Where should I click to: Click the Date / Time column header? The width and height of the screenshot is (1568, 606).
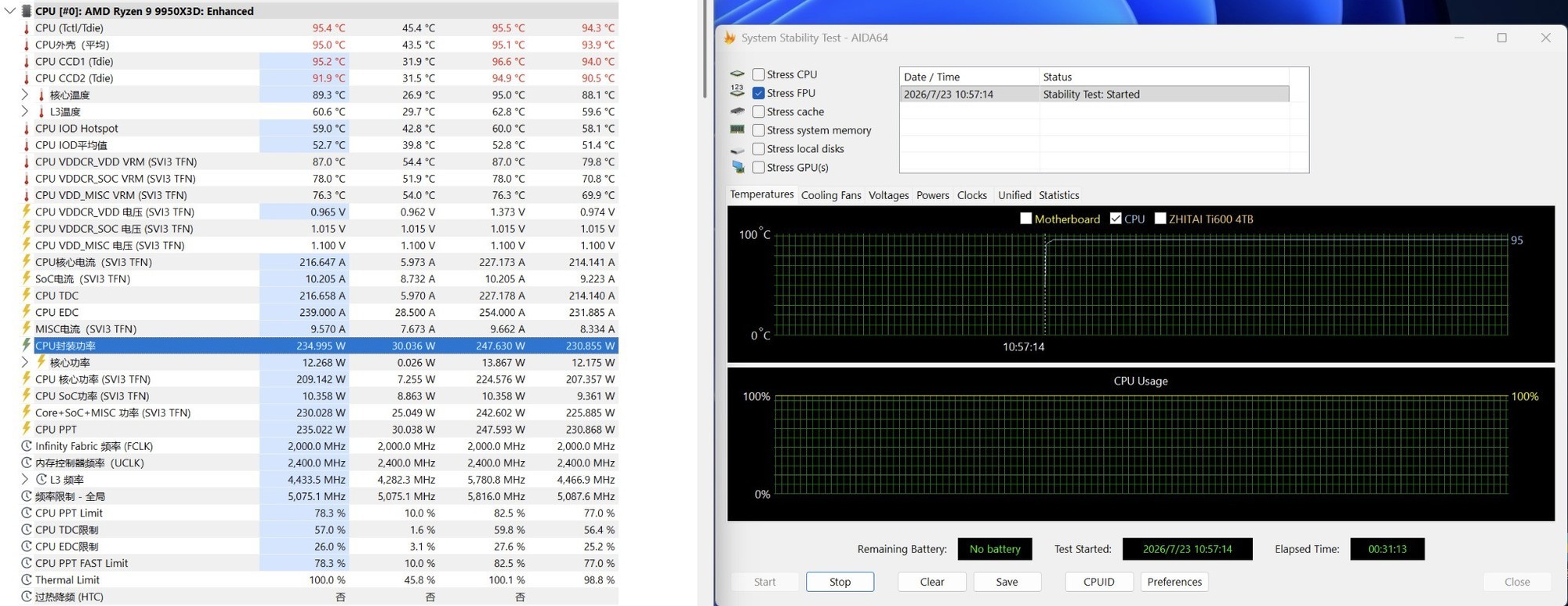tap(970, 77)
